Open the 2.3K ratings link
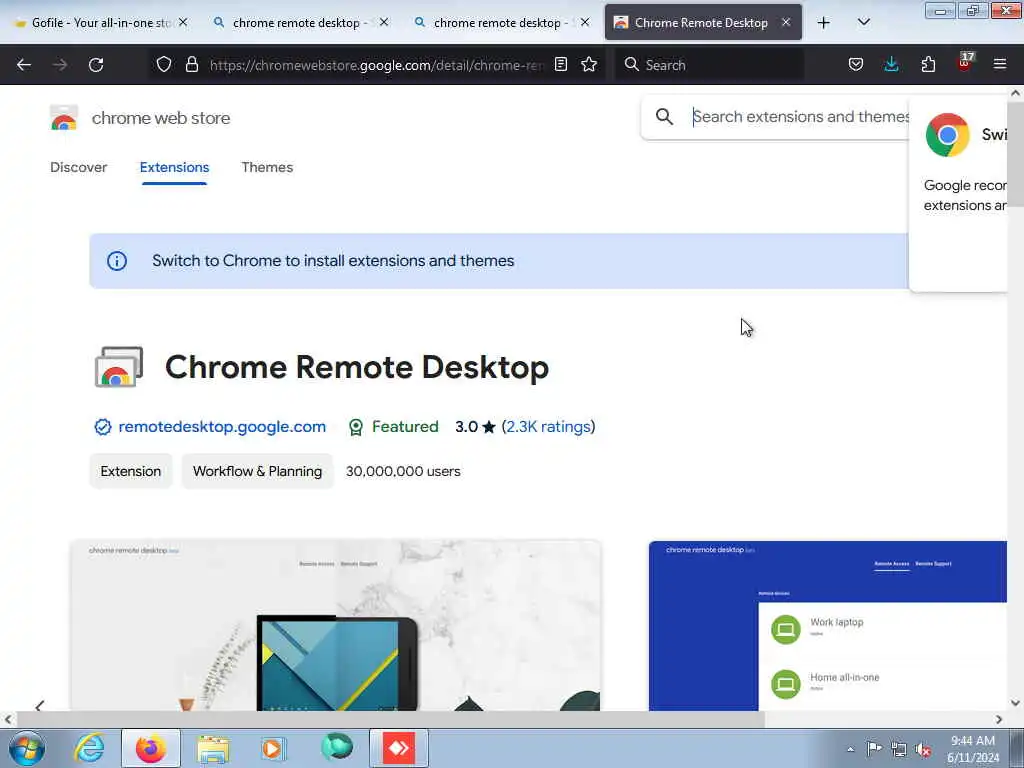This screenshot has height=768, width=1024. click(548, 427)
